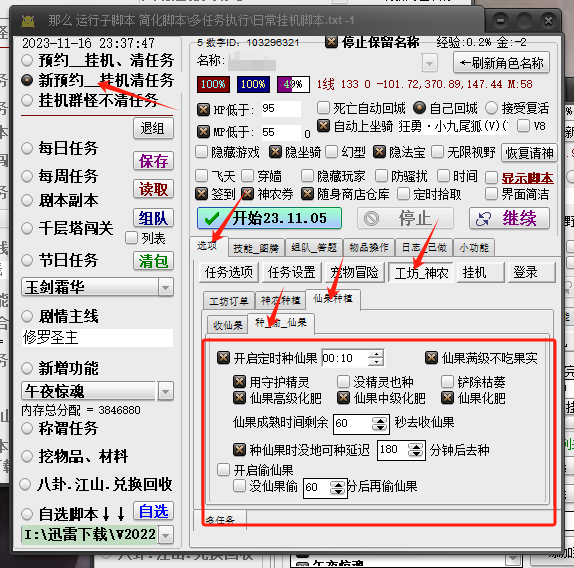
Task: Open the 挂机 tab
Action: [480, 273]
